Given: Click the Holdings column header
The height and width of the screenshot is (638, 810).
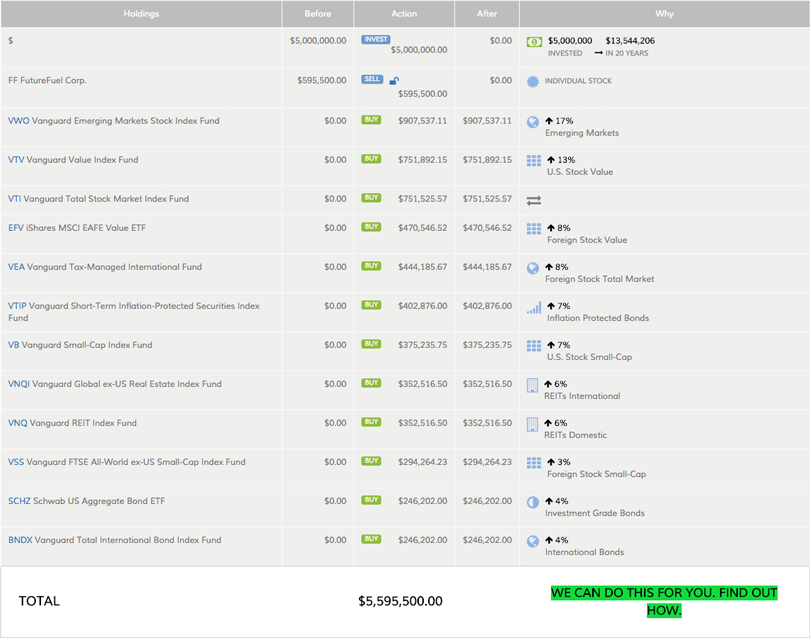Looking at the screenshot, I should [141, 14].
